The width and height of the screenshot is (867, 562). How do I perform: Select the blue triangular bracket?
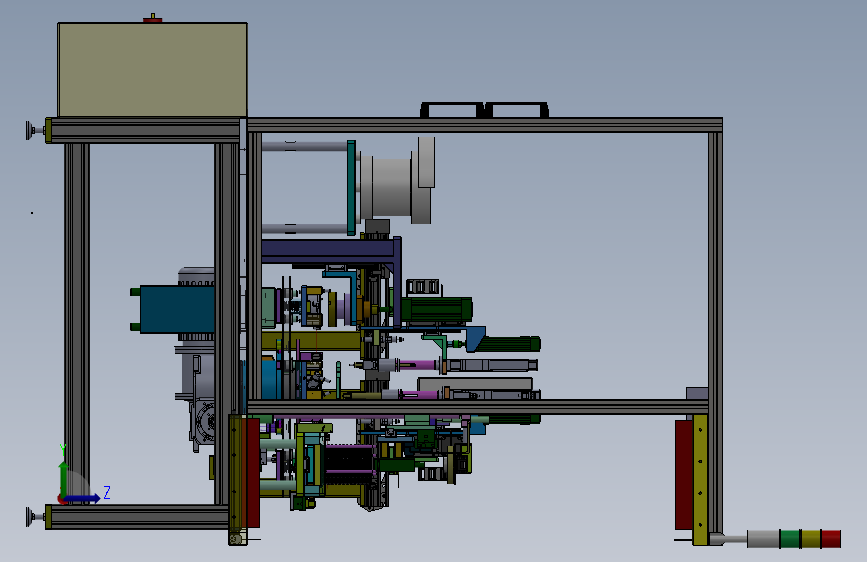coord(474,337)
